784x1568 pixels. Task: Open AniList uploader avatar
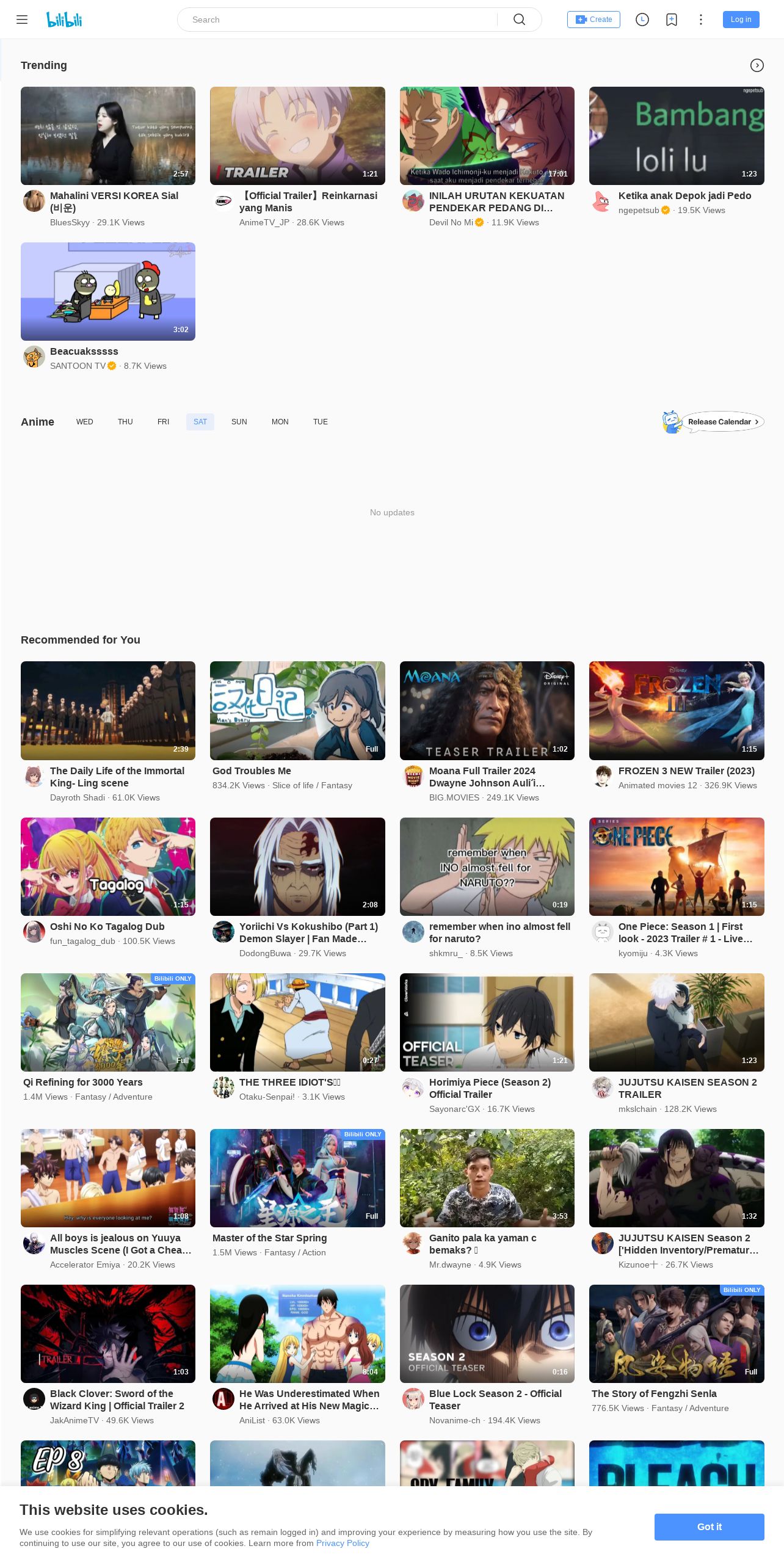(x=223, y=1399)
